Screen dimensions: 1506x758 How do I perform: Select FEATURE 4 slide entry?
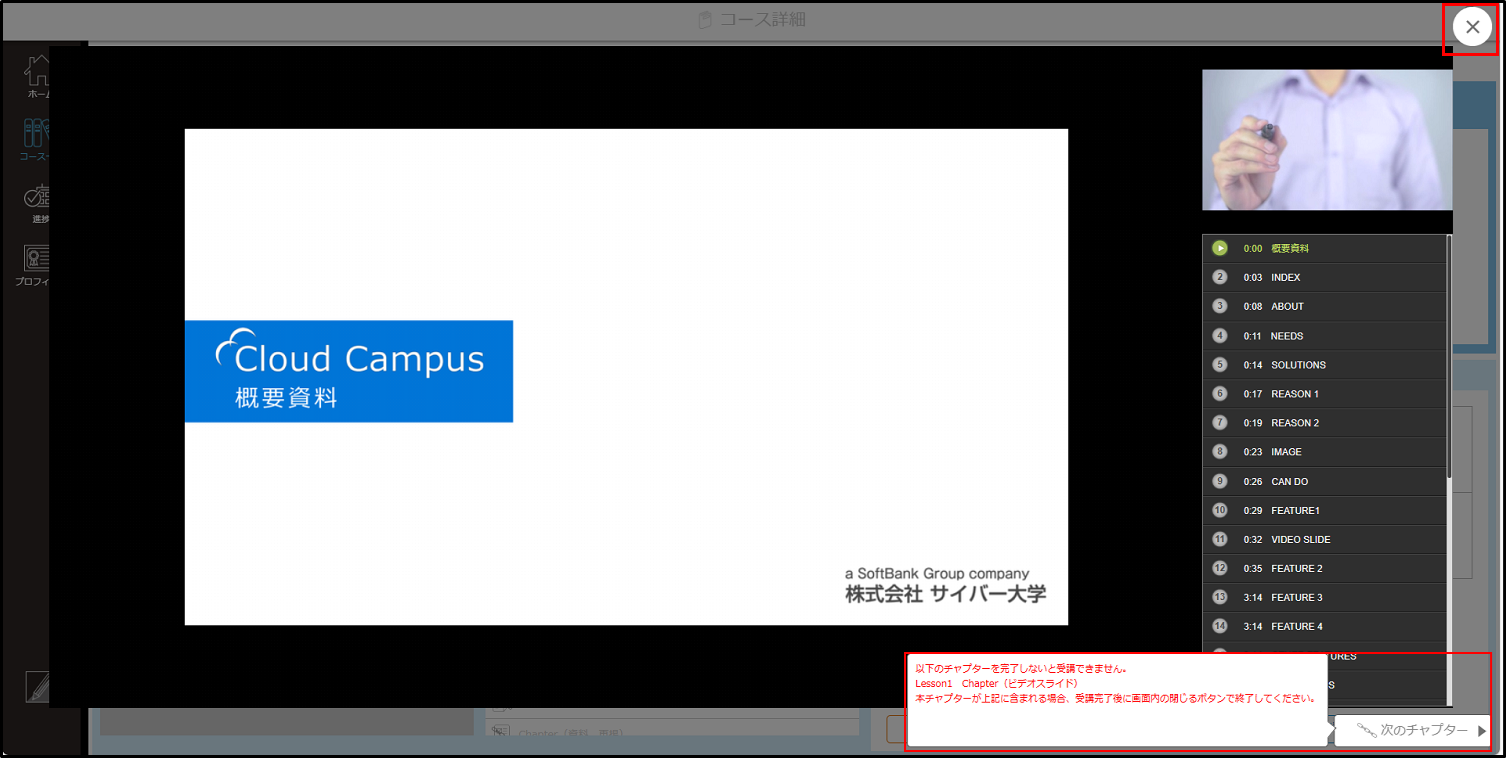(1324, 626)
